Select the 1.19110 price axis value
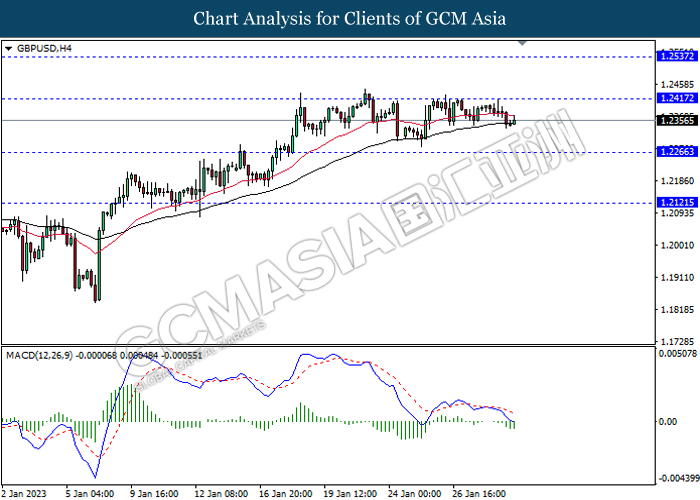The height and width of the screenshot is (500, 700). [x=677, y=277]
